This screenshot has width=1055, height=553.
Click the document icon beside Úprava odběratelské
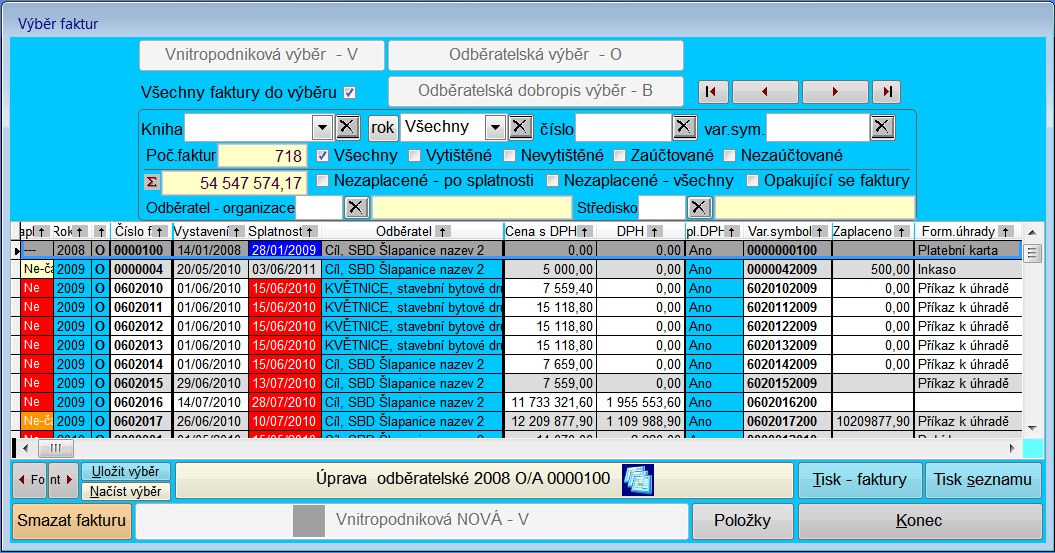tap(636, 480)
